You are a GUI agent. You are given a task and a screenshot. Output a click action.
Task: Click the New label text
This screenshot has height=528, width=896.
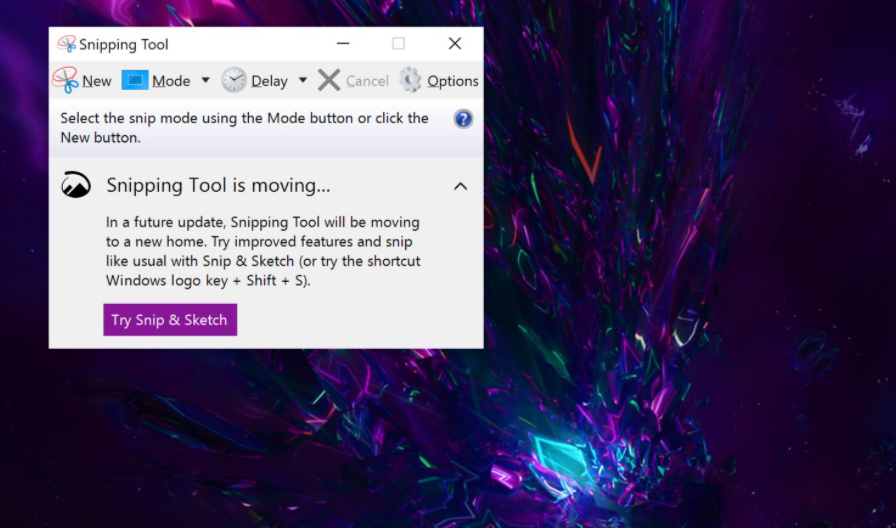(97, 82)
